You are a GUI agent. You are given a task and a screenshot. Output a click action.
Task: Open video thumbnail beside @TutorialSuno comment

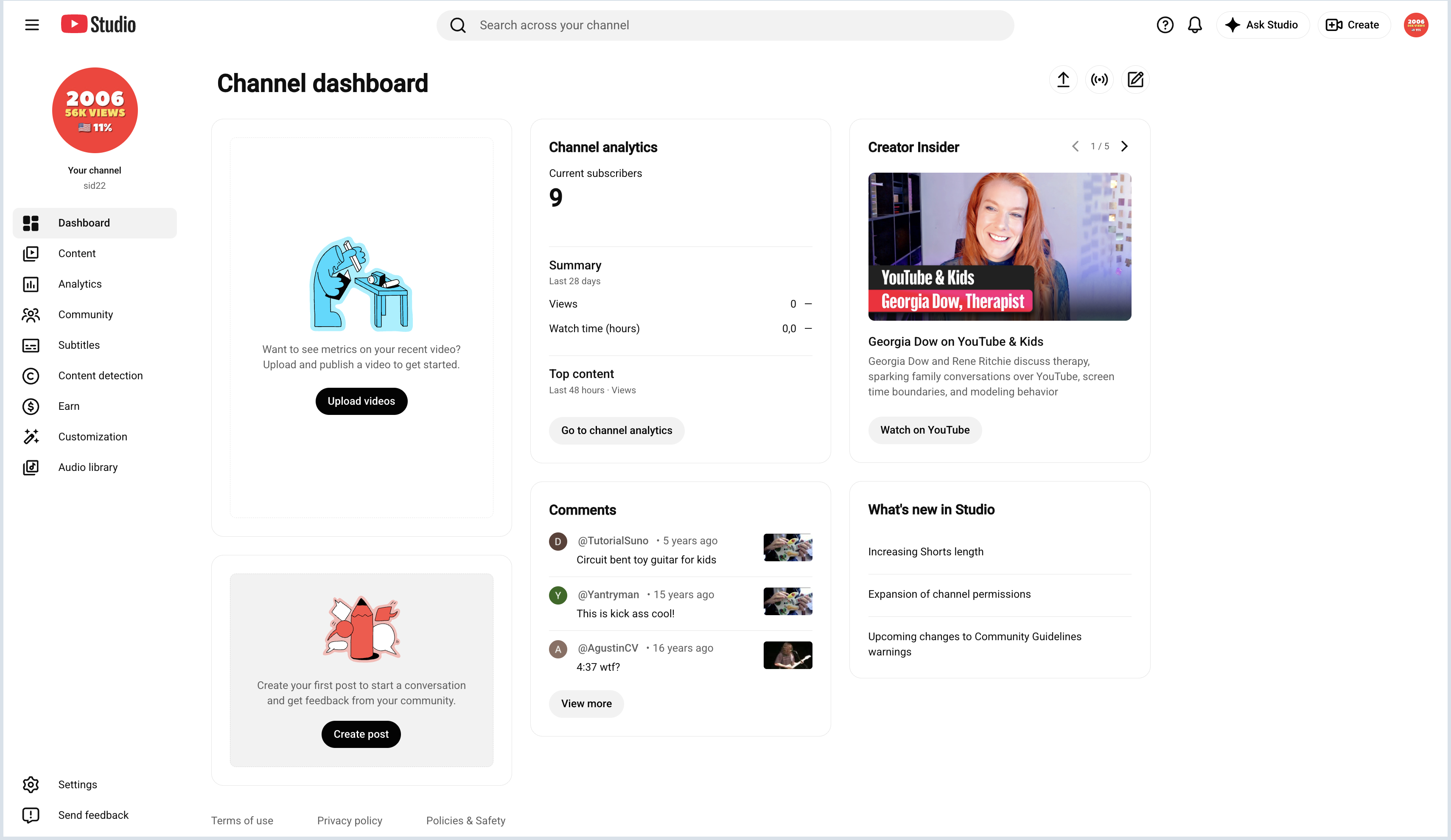tap(788, 548)
